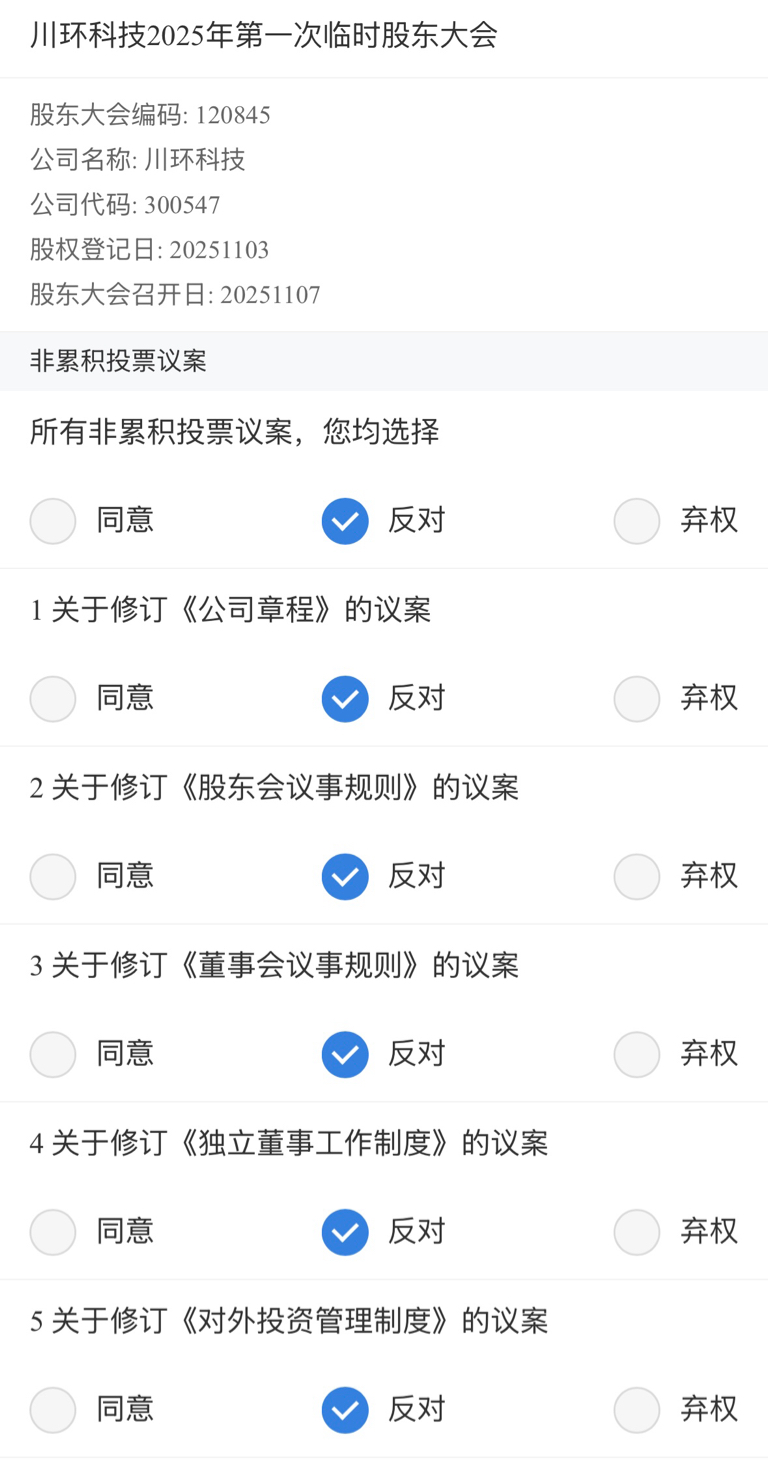Mark 同意 on proposal 4 《独立董事工作制度》
769x1468 pixels.
click(x=53, y=1232)
